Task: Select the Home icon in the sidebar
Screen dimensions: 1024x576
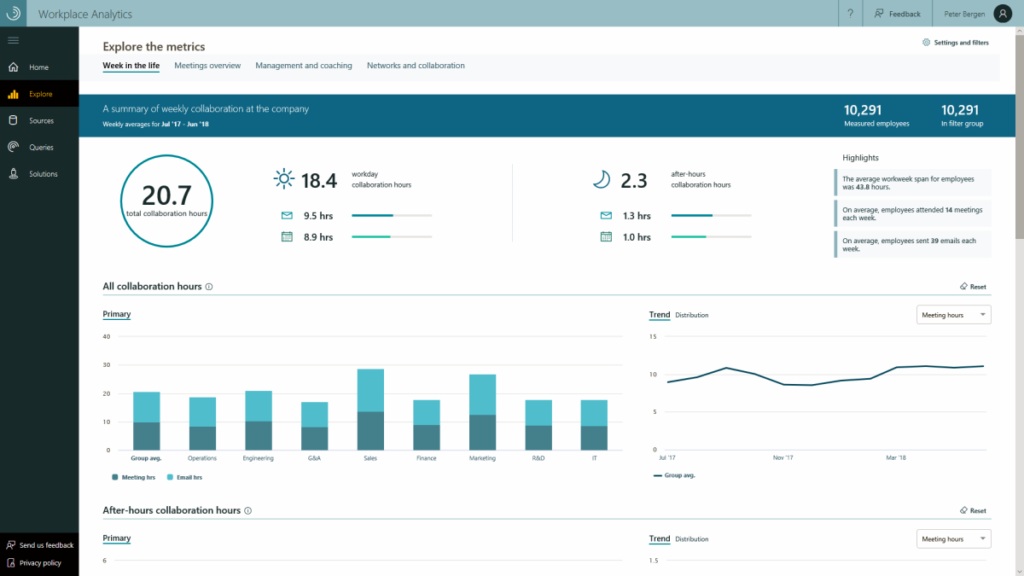Action: (40, 67)
